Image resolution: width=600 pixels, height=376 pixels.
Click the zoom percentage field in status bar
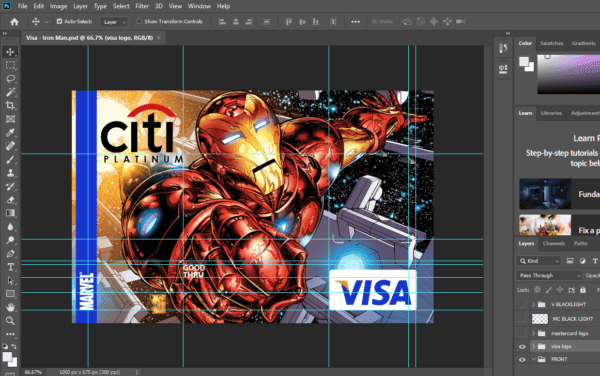33,372
